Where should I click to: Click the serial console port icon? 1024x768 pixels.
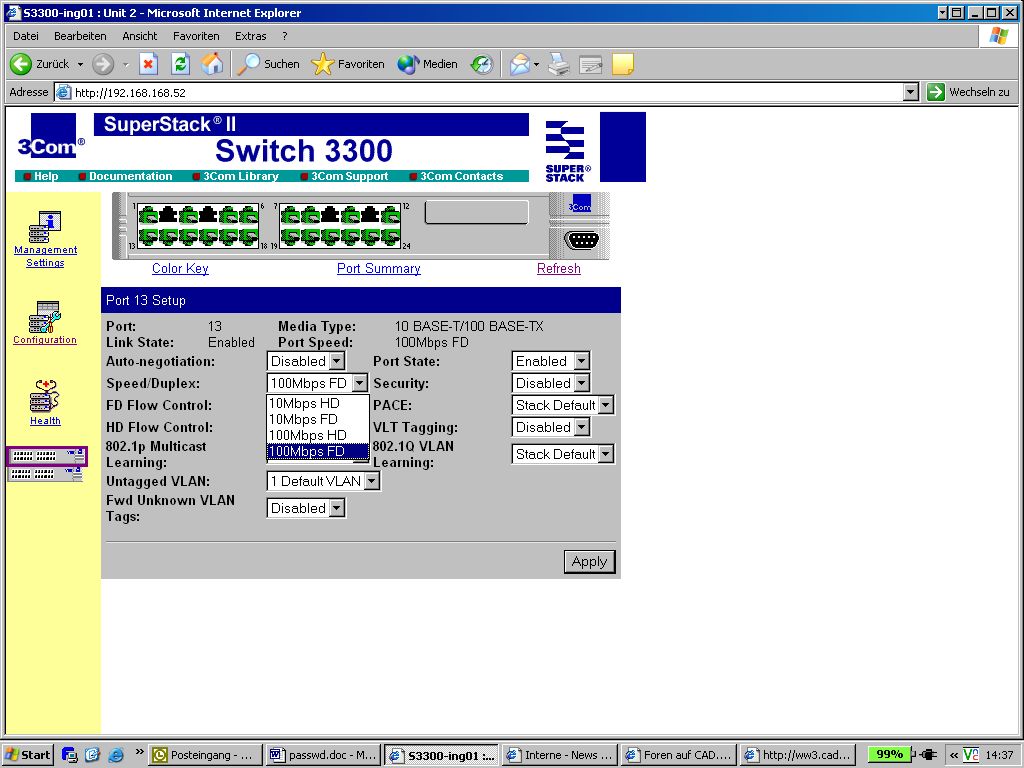point(581,240)
